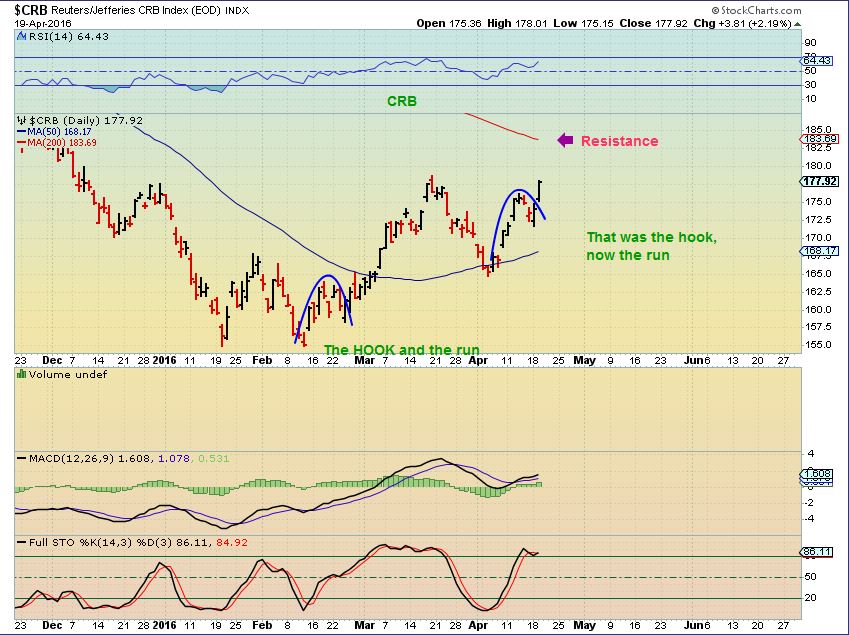This screenshot has height=635, width=849.
Task: Click the INDX exchange label
Action: point(237,10)
